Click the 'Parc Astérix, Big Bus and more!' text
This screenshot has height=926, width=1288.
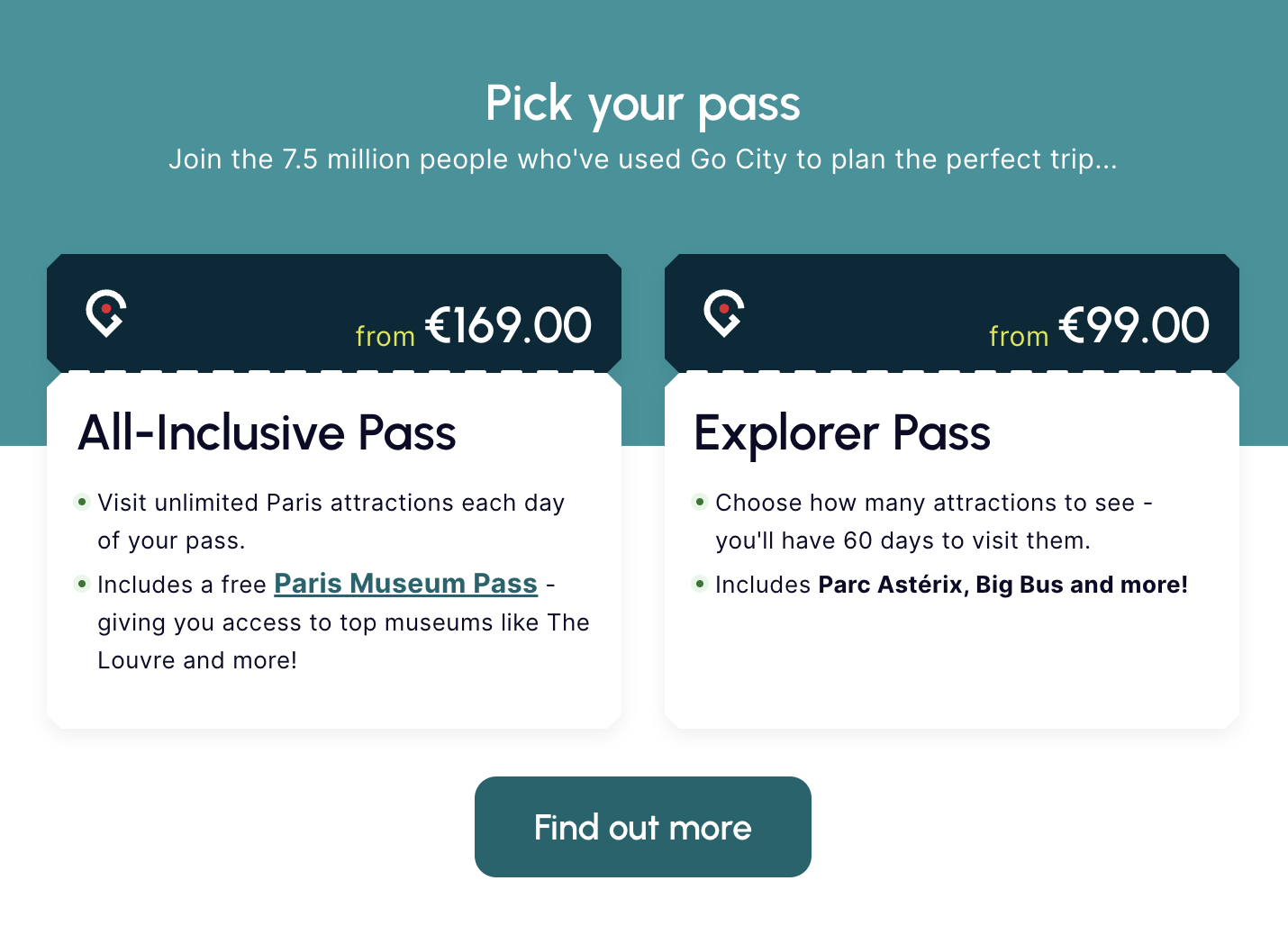click(1002, 585)
